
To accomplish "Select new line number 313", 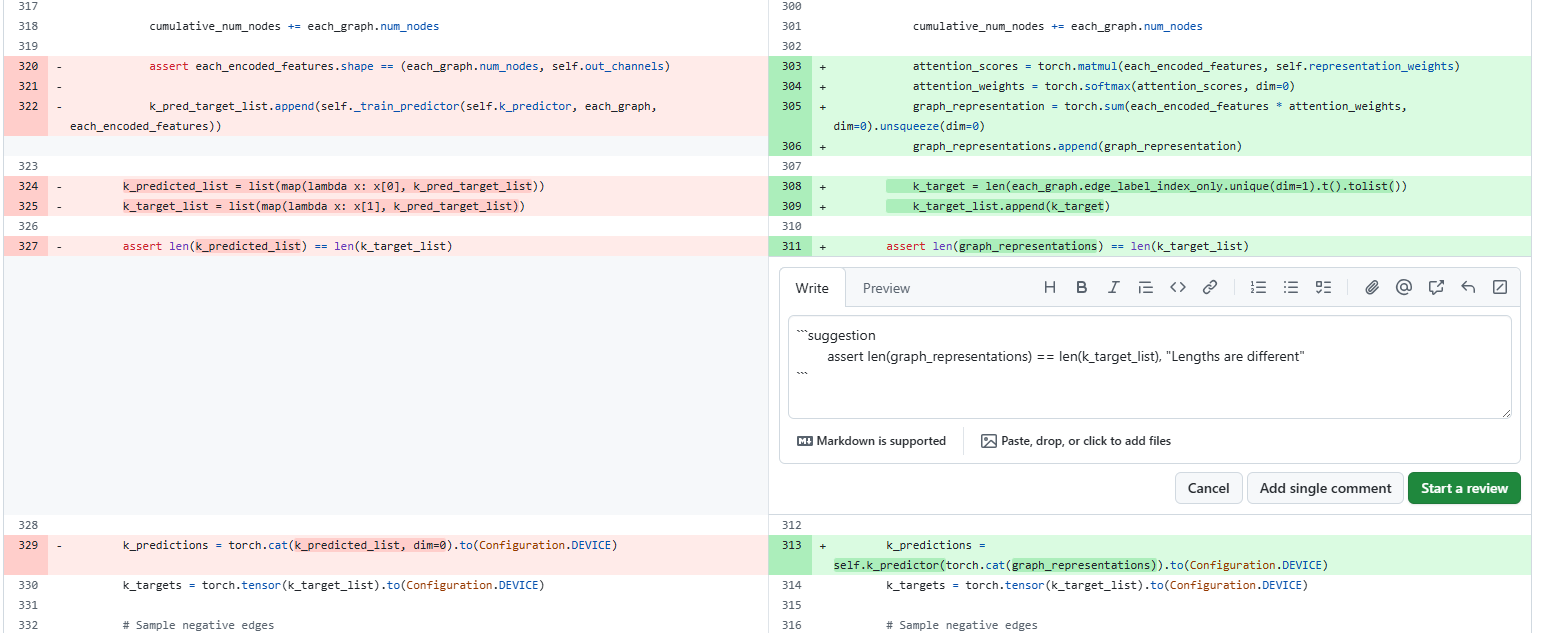I will tap(791, 546).
